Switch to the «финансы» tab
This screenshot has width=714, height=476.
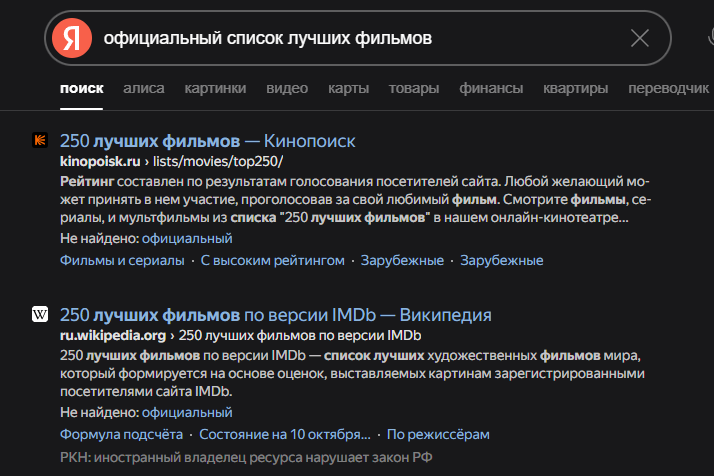(491, 88)
